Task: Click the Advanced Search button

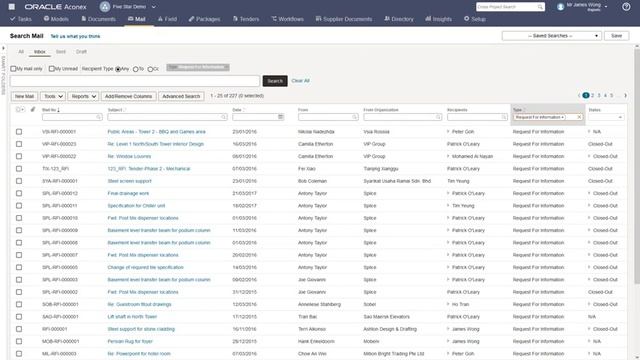Action: pyautogui.click(x=181, y=96)
